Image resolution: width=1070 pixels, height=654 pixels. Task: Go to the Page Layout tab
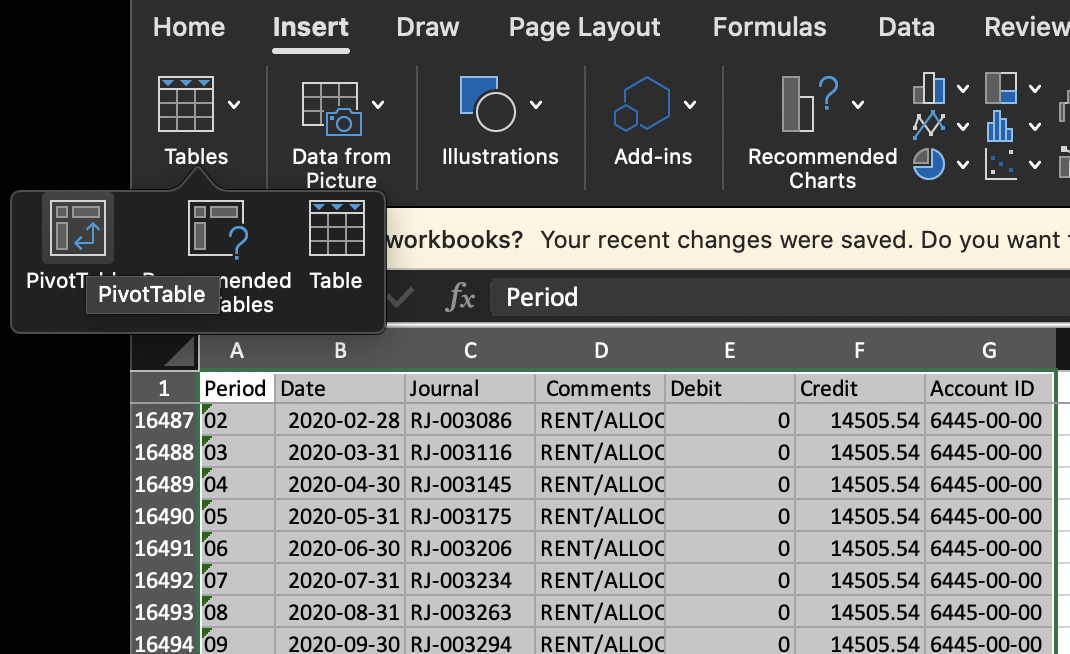pos(584,27)
